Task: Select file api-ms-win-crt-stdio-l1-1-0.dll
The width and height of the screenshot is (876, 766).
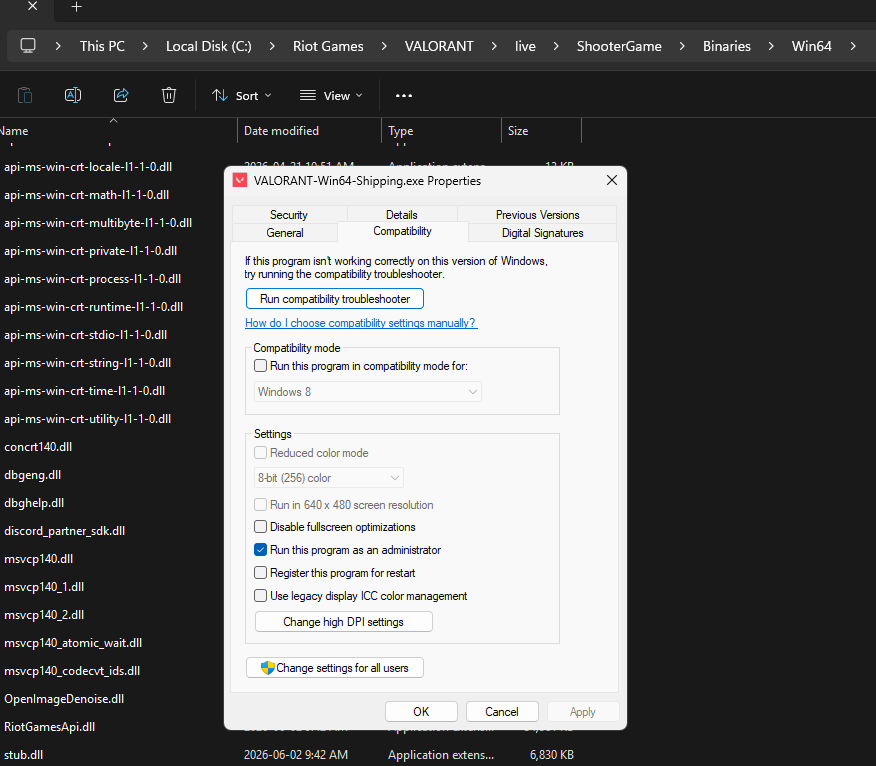Action: 85,335
